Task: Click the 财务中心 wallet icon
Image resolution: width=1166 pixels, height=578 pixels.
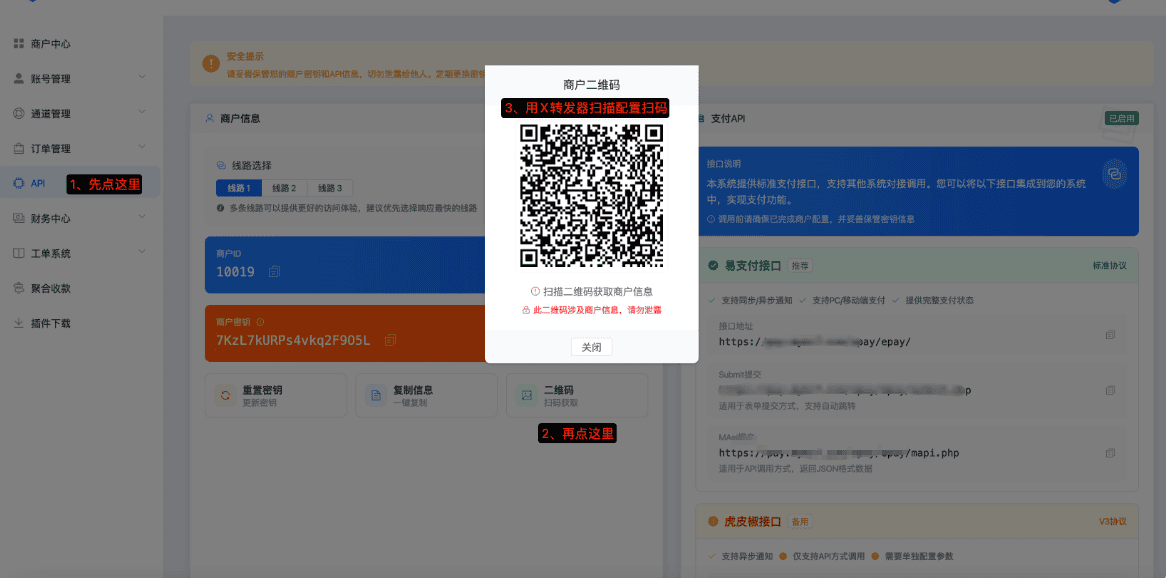Action: (x=19, y=218)
